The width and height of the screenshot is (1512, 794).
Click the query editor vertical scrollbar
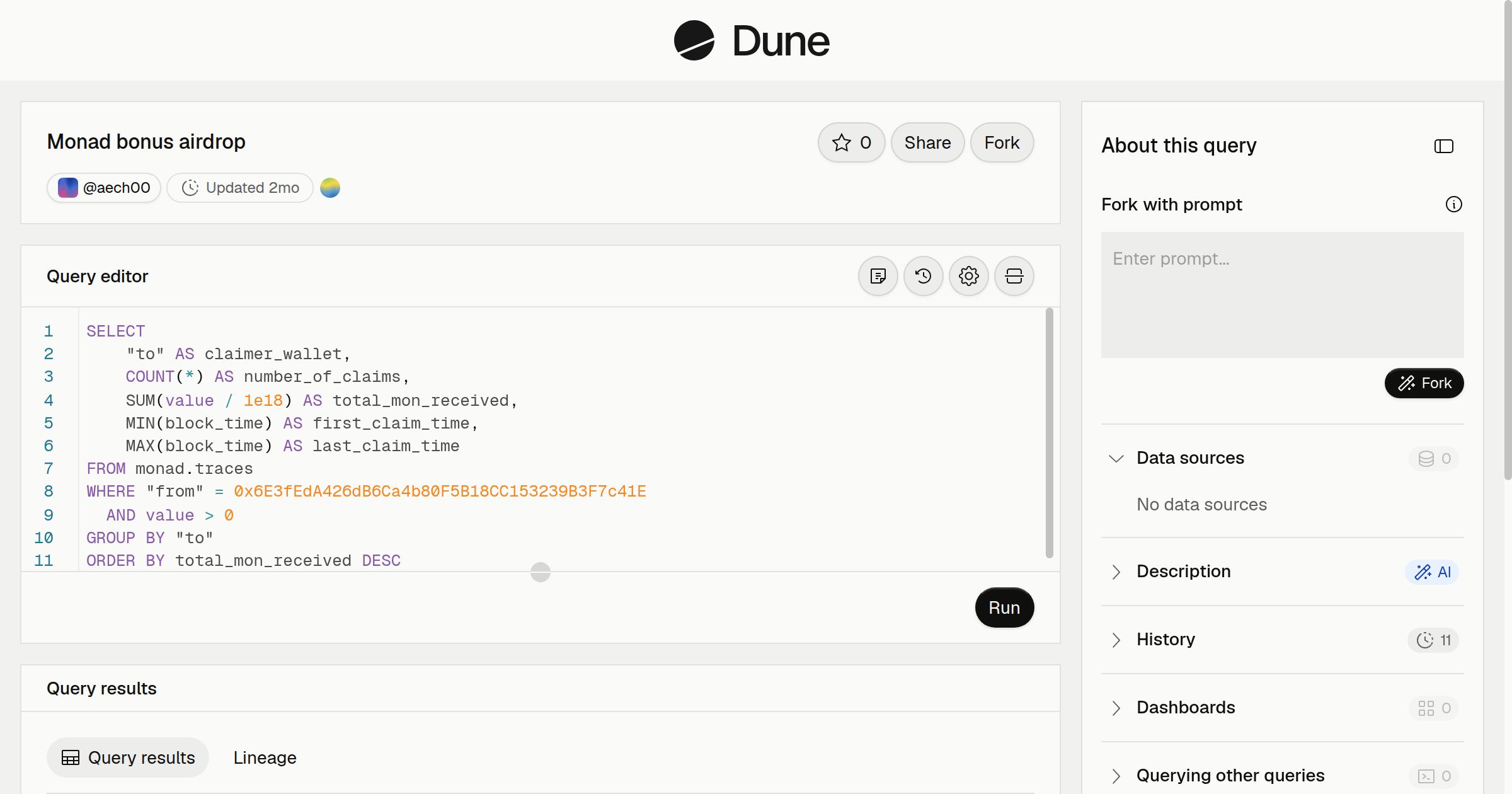pyautogui.click(x=1049, y=433)
